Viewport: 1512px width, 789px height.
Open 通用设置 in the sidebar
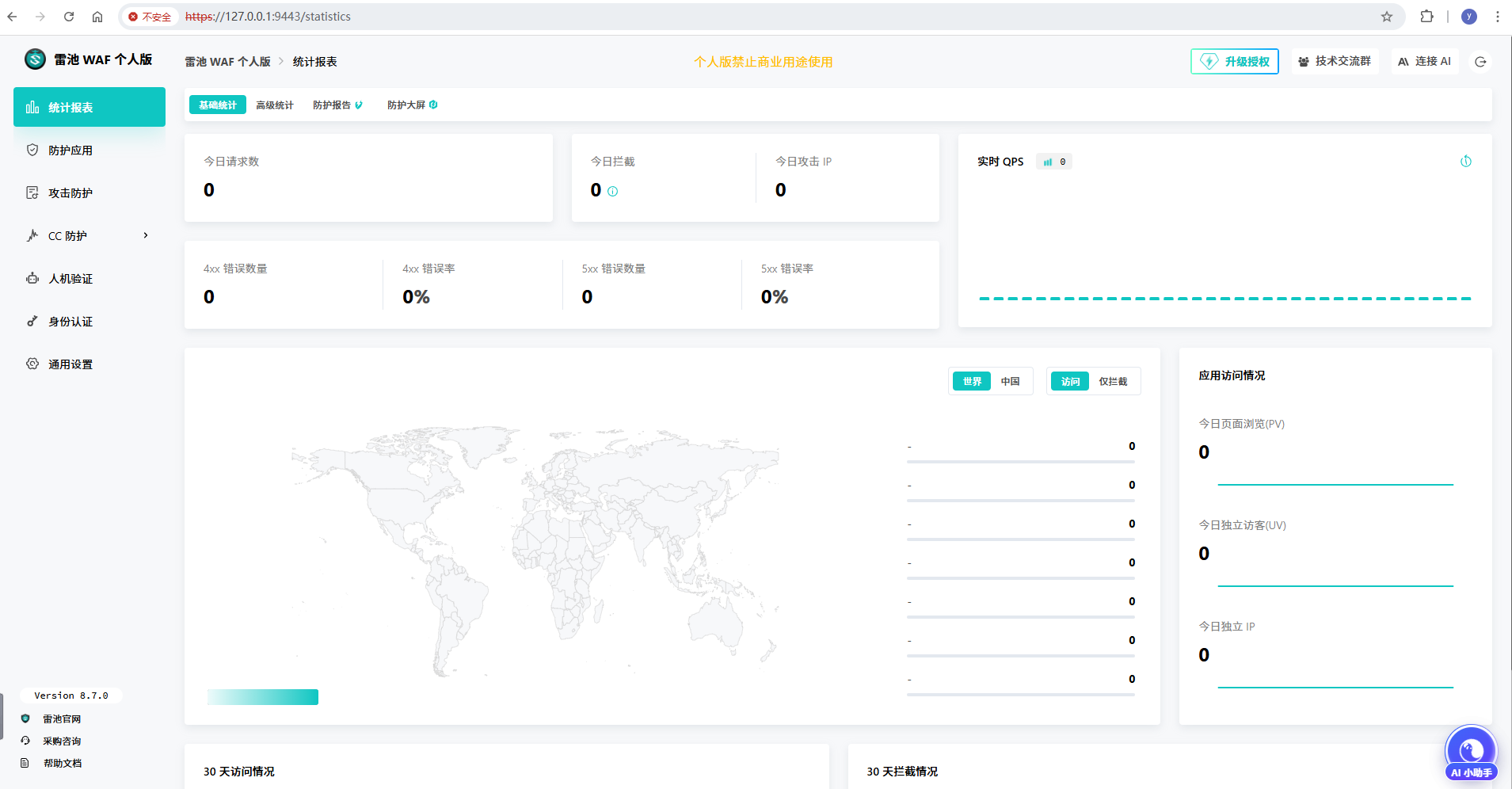[x=90, y=364]
